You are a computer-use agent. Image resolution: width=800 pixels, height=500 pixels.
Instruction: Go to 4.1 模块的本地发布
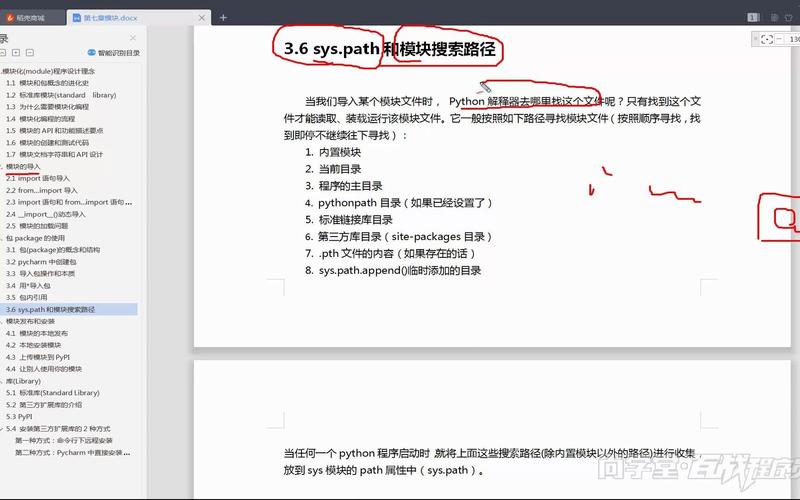click(37, 333)
